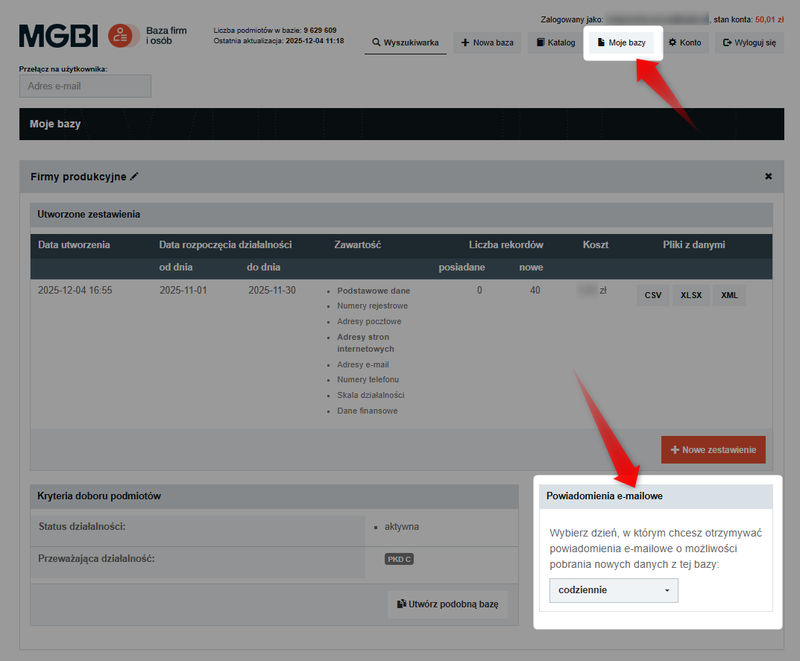Viewport: 800px width, 661px height.
Task: Download the XML data file
Action: tap(729, 295)
